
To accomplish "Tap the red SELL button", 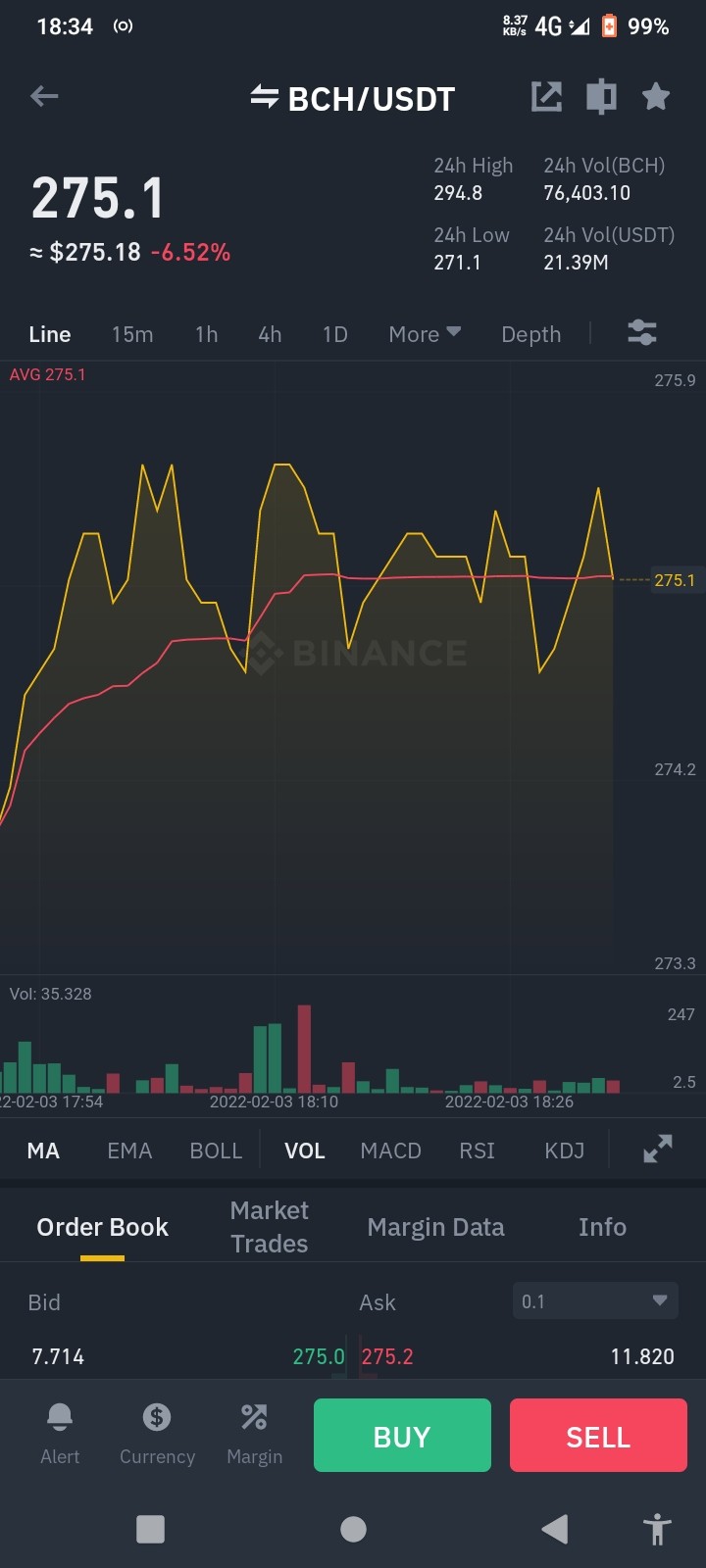I will pos(598,1436).
